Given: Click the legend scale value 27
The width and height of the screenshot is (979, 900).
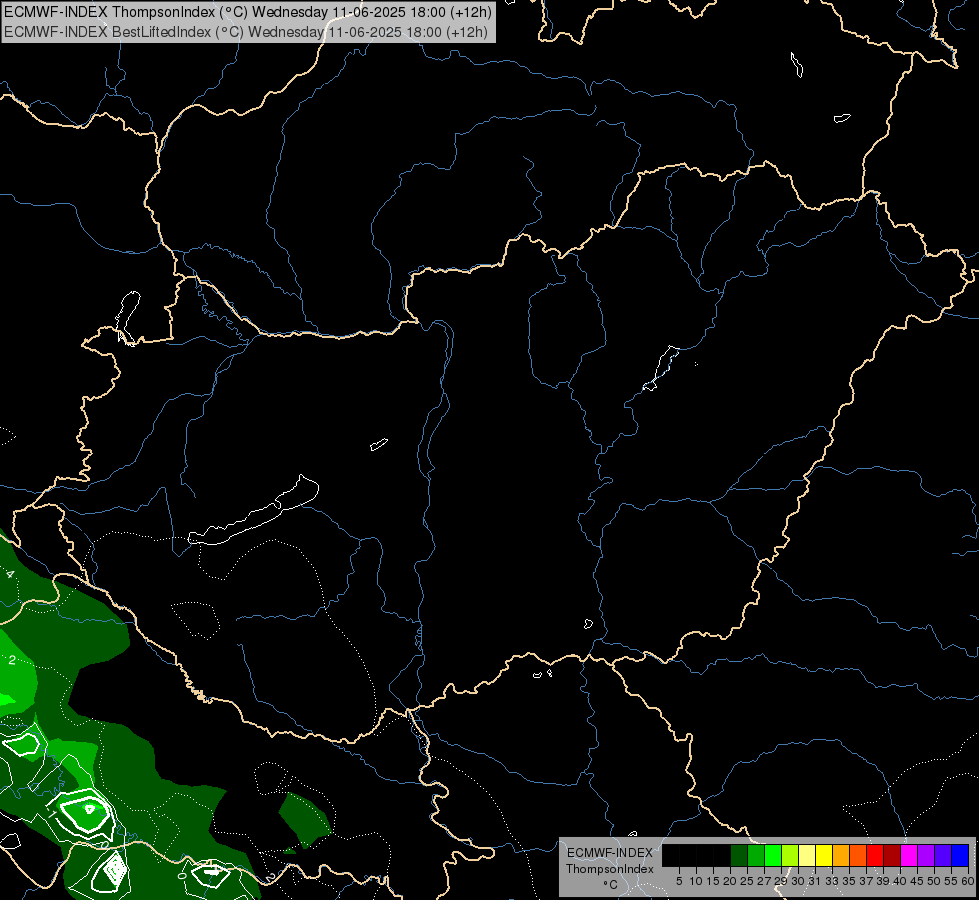Looking at the screenshot, I should pyautogui.click(x=764, y=881).
